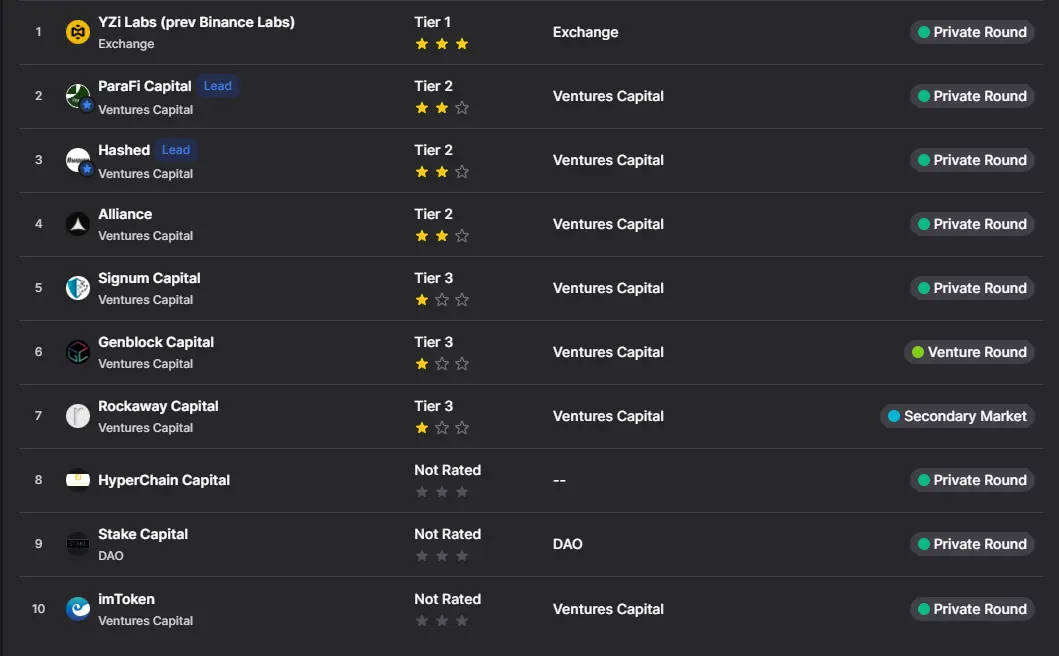The width and height of the screenshot is (1059, 656).
Task: Click the Genblock Capital cube logo
Action: 78,352
